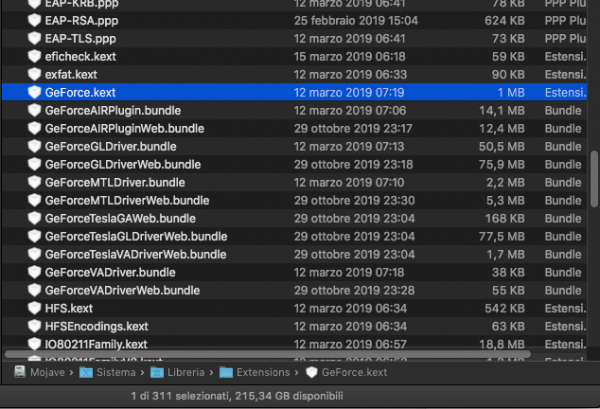
Task: Select the GeForceTeslaVADriverWeb.bundle file name
Action: click(135, 254)
